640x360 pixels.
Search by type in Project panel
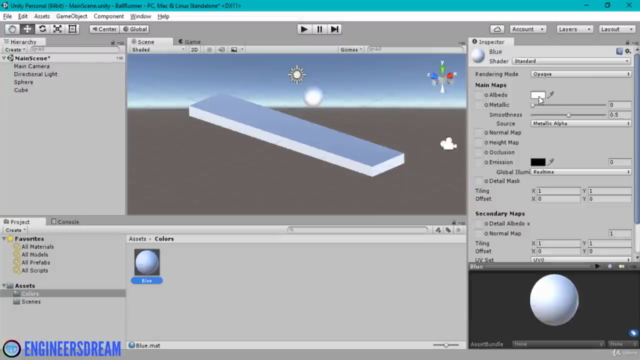tap(438, 230)
